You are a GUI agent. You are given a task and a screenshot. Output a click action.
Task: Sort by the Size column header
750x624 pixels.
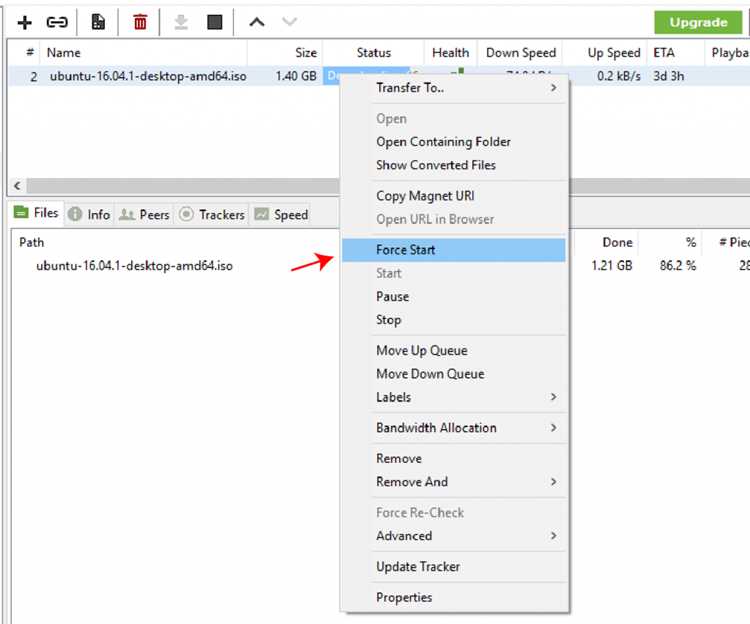[x=285, y=53]
